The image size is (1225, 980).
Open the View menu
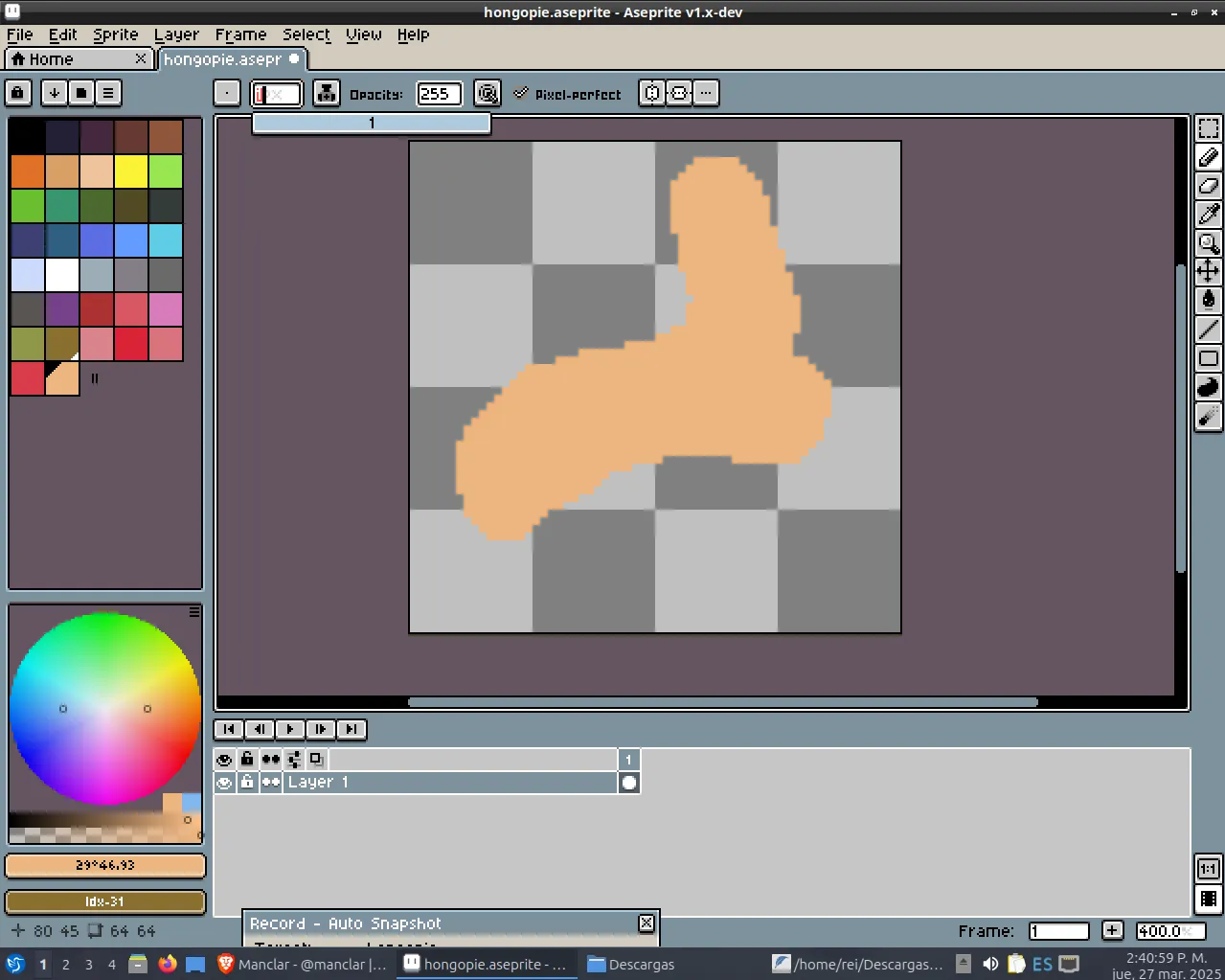[x=364, y=34]
